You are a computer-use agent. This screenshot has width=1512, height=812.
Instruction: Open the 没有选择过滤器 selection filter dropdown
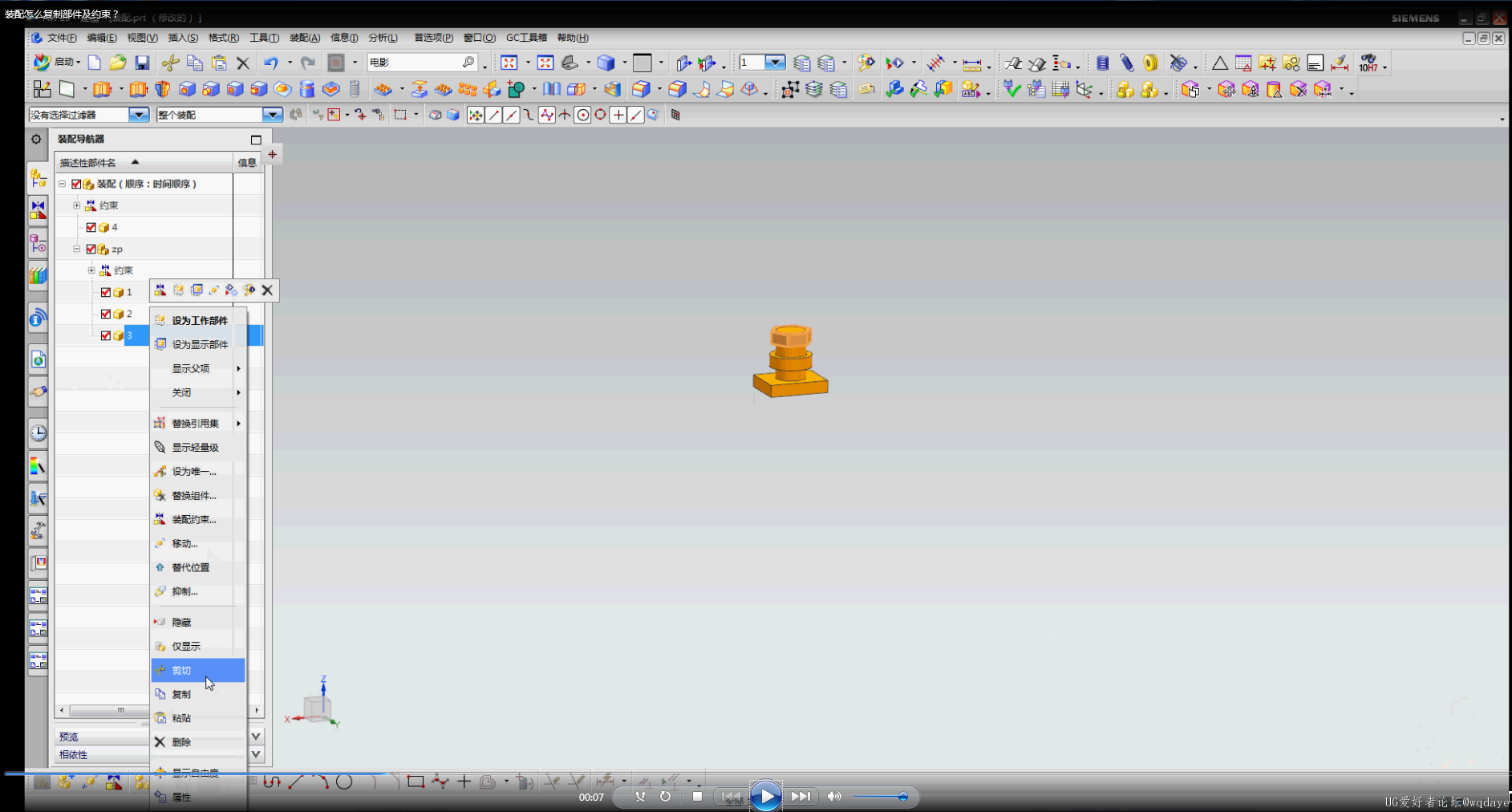(x=139, y=115)
